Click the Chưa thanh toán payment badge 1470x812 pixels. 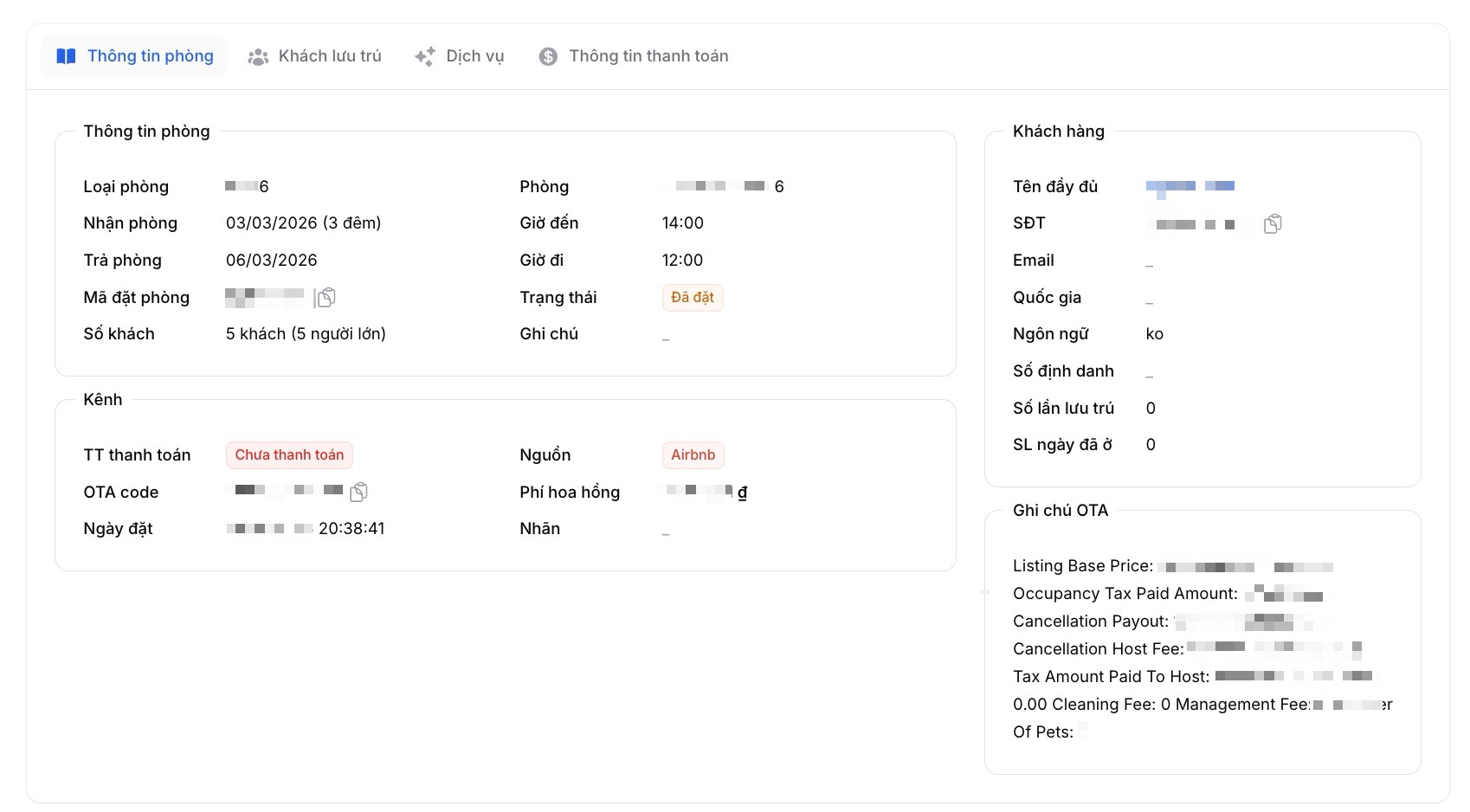[289, 455]
